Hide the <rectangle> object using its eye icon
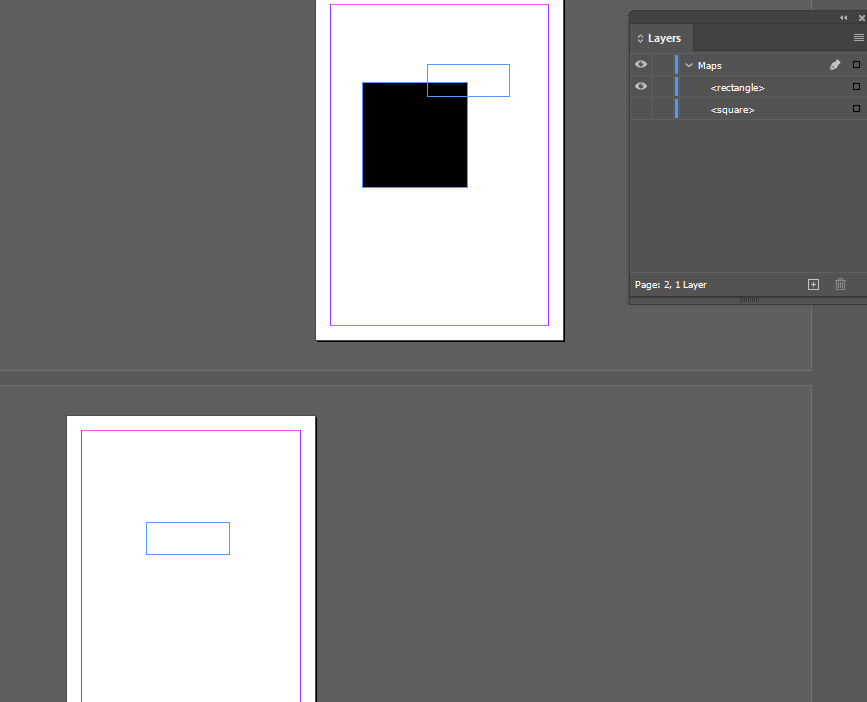Image resolution: width=867 pixels, height=702 pixels. 640,87
